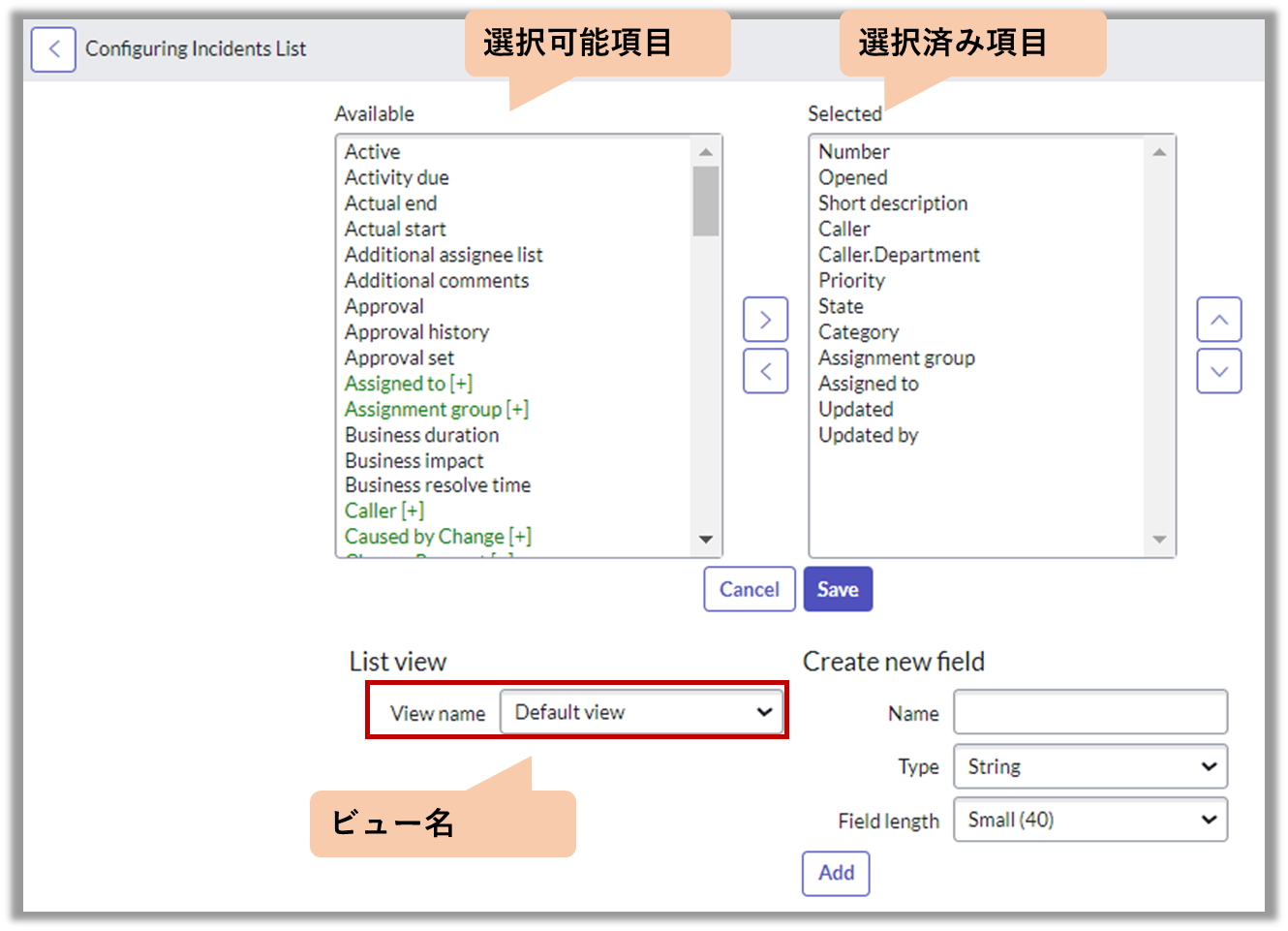This screenshot has height=931, width=1288.
Task: Select Updated by in the Selected list
Action: pyautogui.click(x=868, y=435)
